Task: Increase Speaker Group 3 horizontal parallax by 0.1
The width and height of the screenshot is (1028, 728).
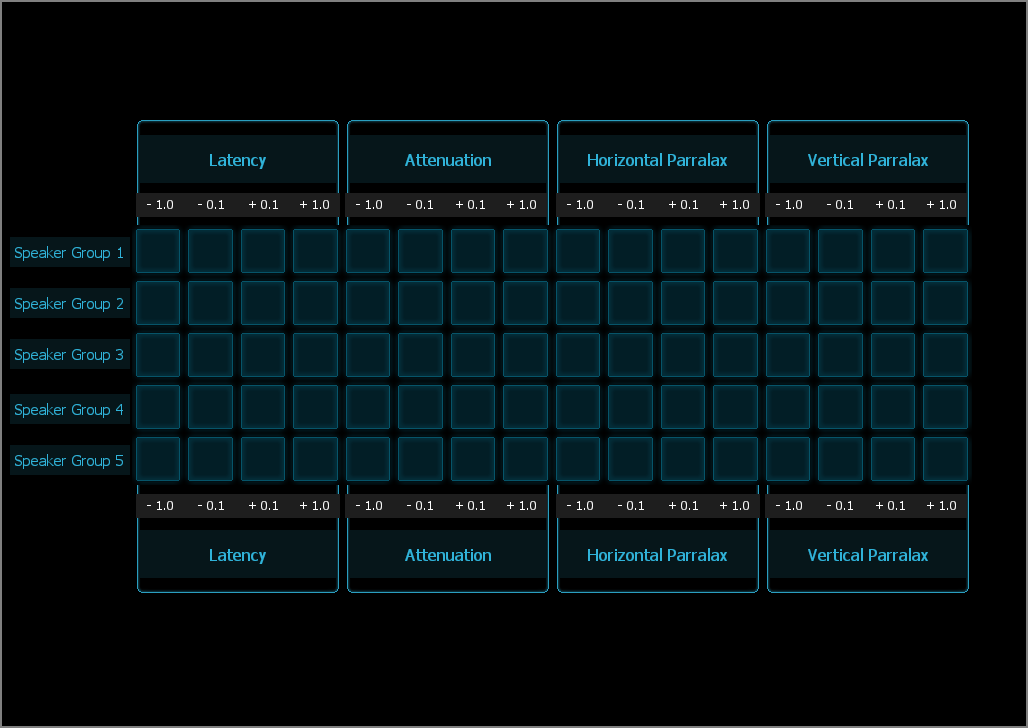Action: [x=683, y=355]
